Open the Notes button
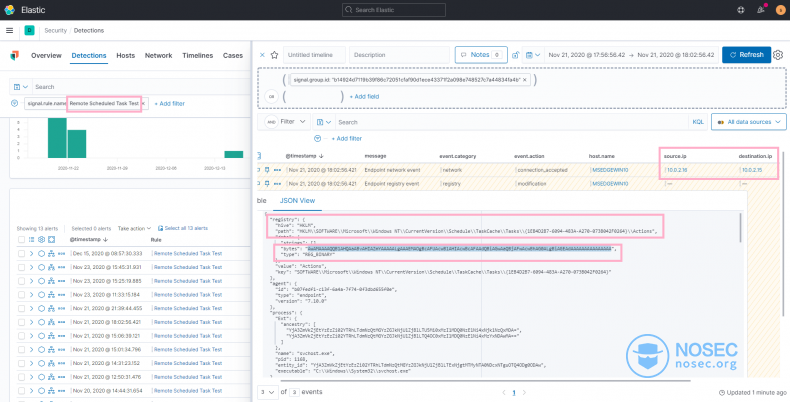This screenshot has width=790, height=402. point(481,55)
